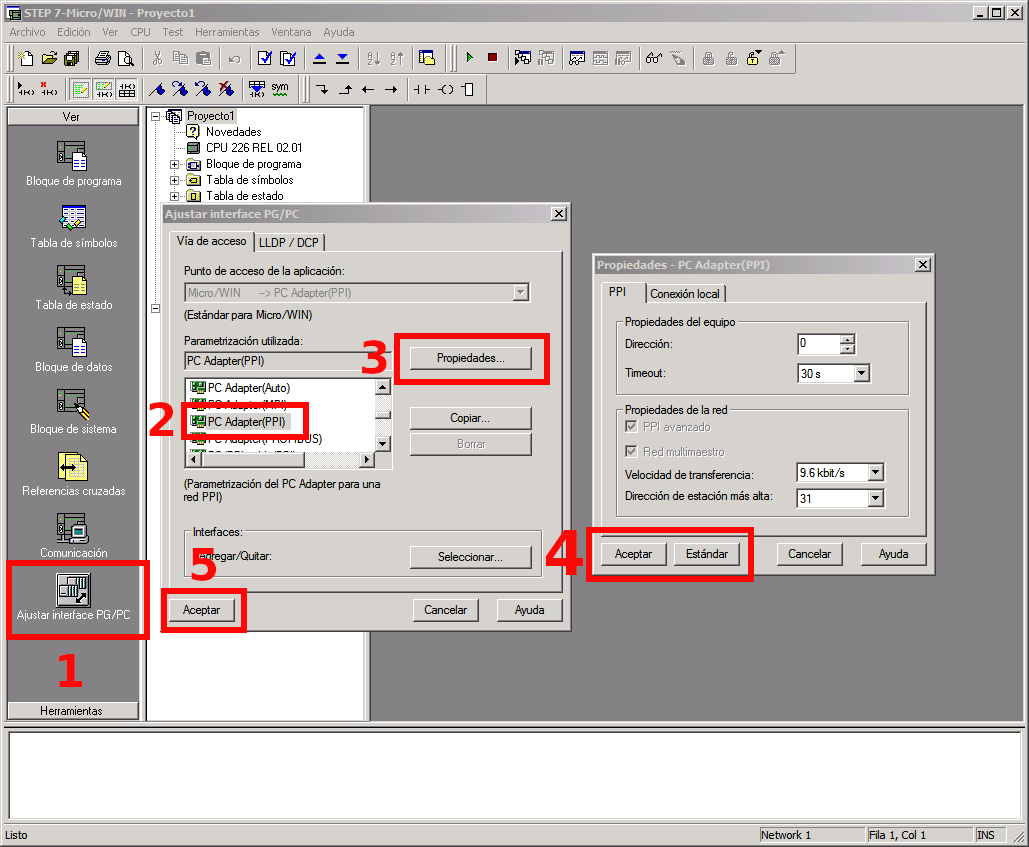
Task: Click the Cut scissors icon
Action: 158,58
